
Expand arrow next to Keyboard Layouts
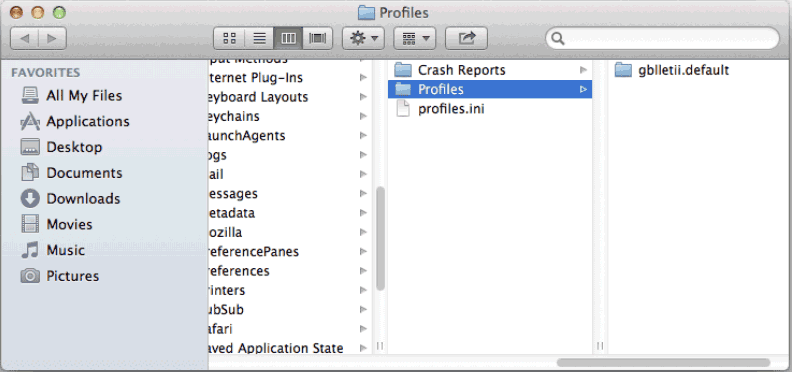pos(363,97)
